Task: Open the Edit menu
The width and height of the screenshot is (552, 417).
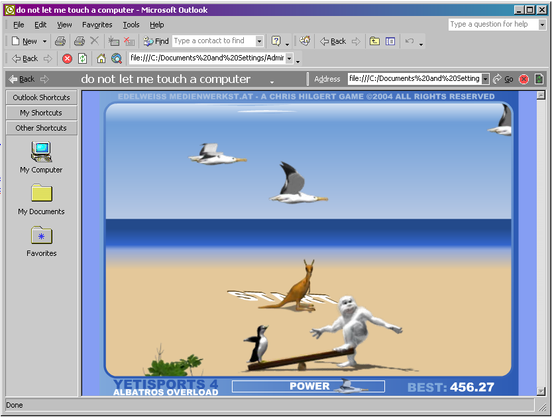Action: click(40, 25)
